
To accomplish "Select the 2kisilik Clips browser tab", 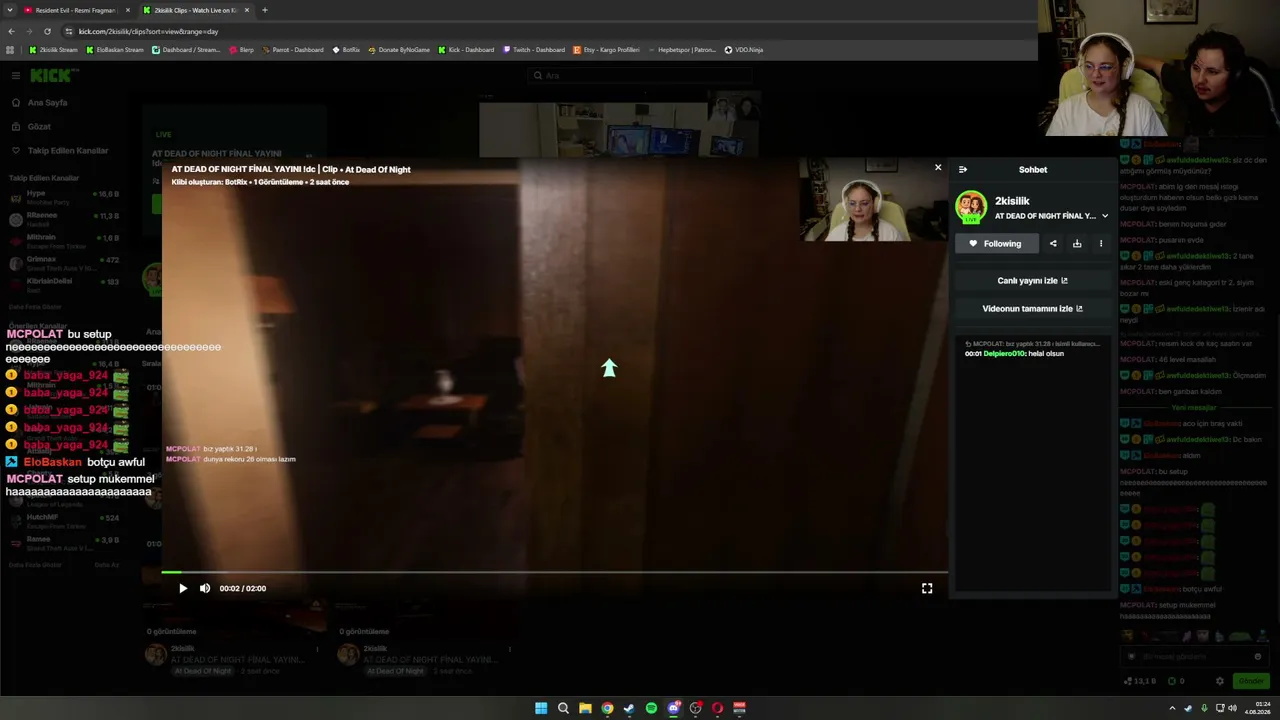I will 195,10.
